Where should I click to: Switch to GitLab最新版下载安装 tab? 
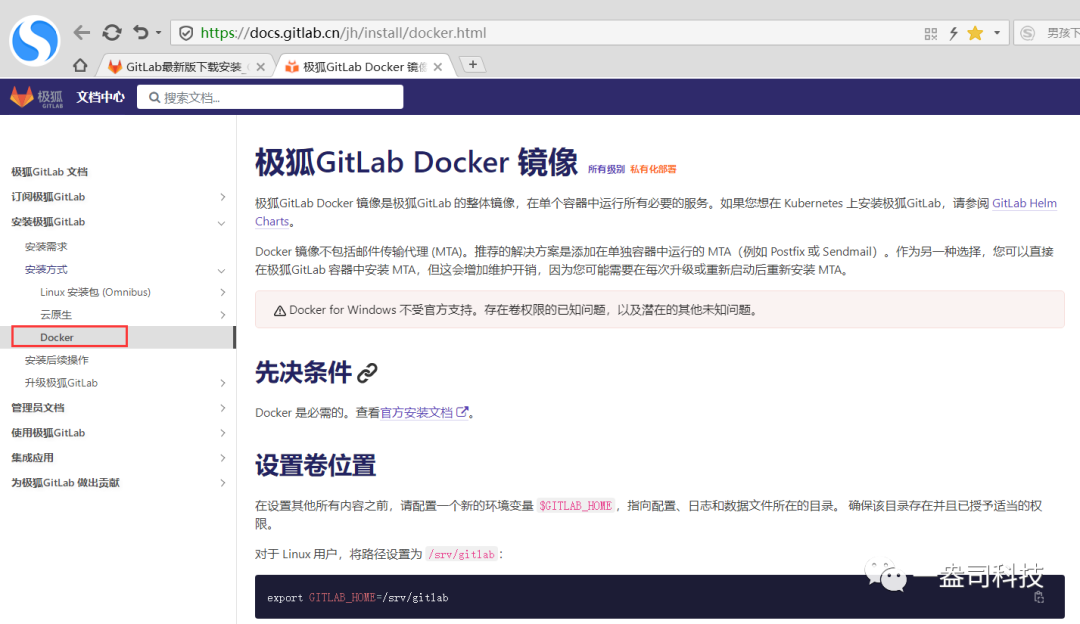[x=183, y=67]
